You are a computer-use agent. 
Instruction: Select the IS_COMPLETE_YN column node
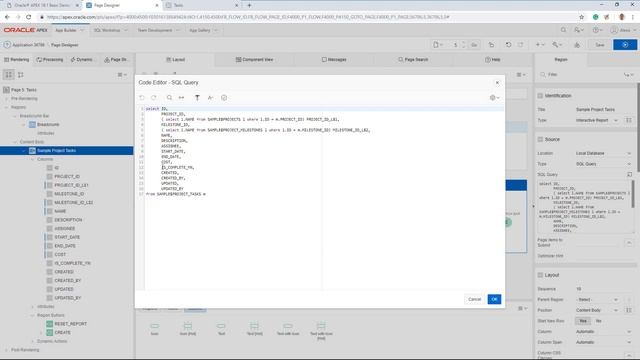[72, 263]
